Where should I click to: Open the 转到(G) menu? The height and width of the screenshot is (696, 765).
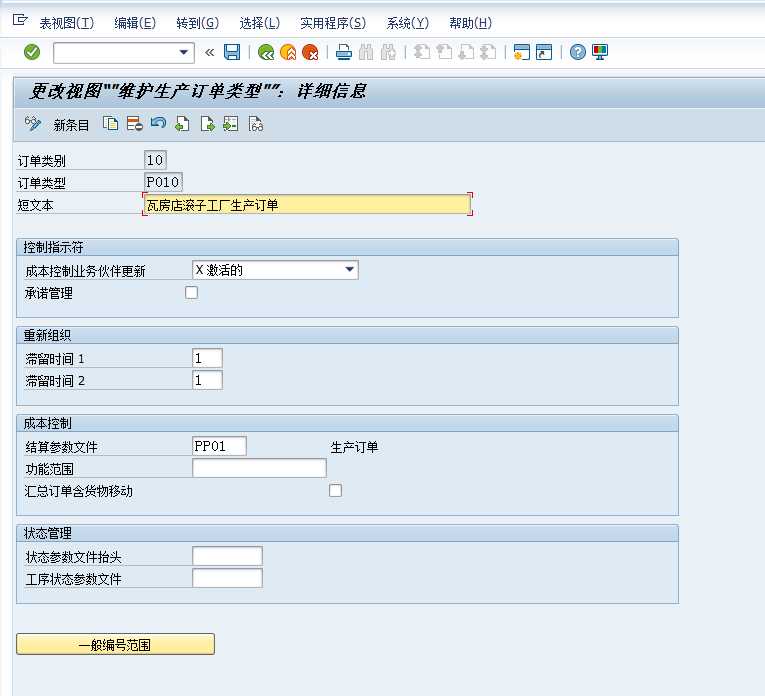[x=198, y=23]
